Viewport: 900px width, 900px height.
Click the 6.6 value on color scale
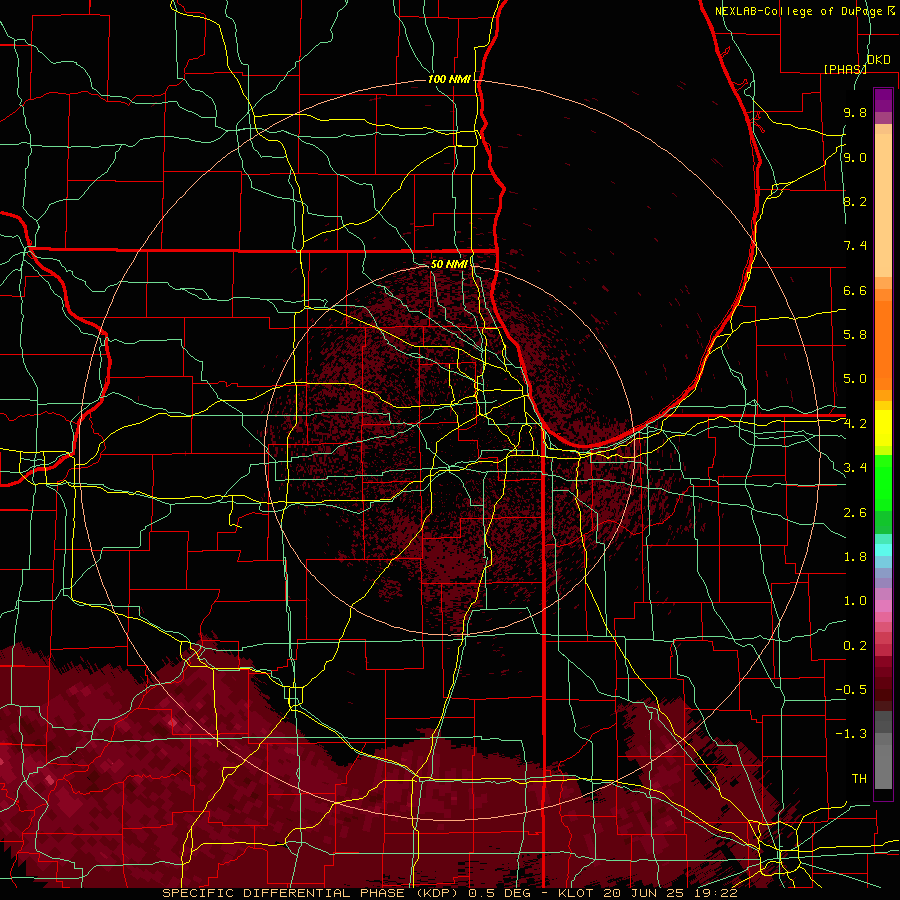coord(855,290)
